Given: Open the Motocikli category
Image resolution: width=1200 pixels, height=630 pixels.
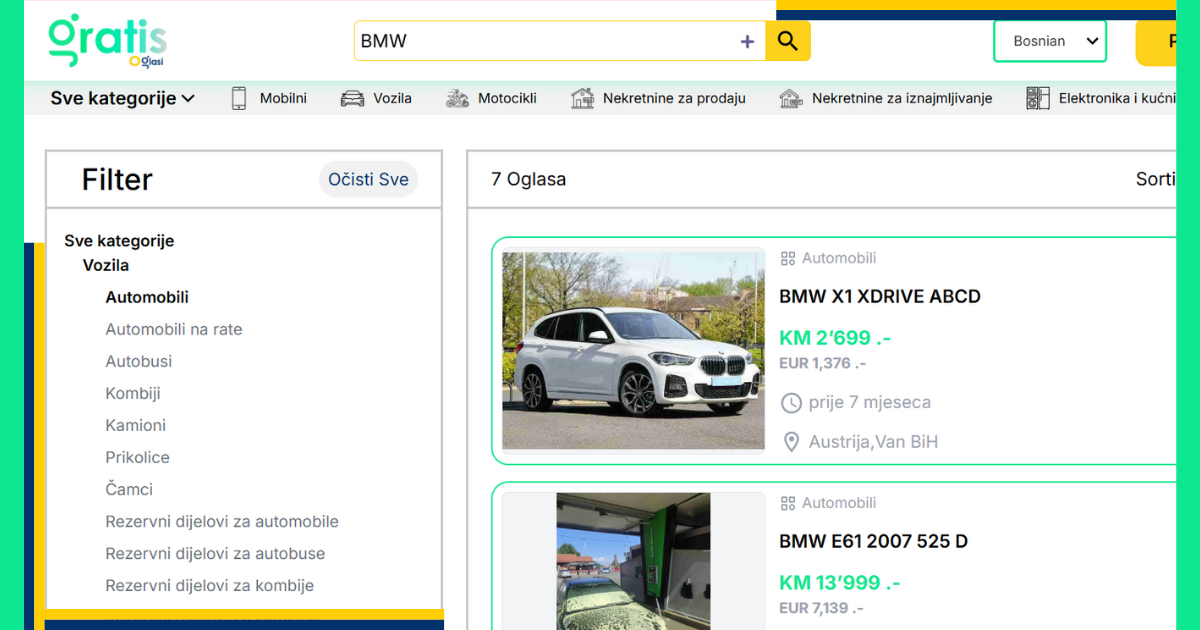Looking at the screenshot, I should [x=507, y=98].
